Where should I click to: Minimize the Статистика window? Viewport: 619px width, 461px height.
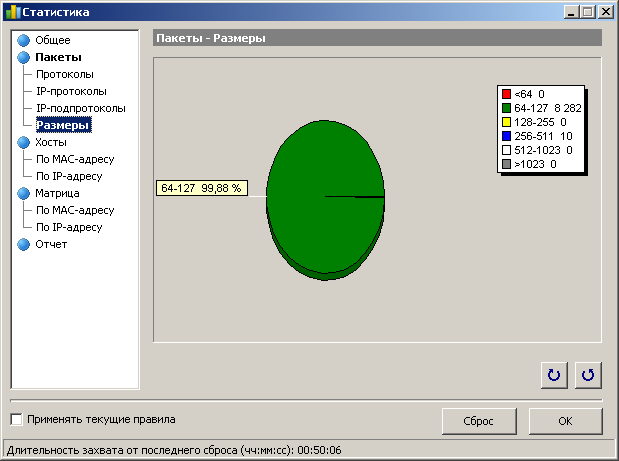pos(571,12)
